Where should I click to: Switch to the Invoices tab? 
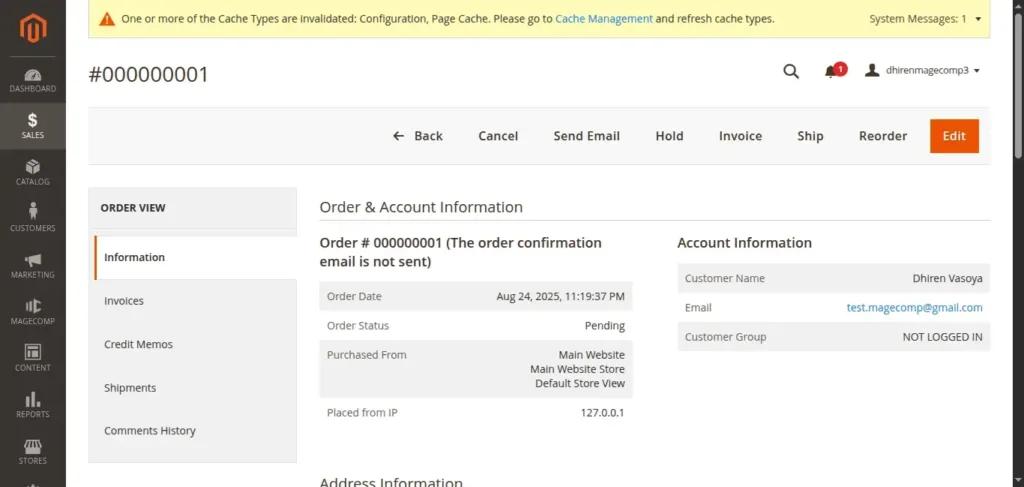[124, 301]
